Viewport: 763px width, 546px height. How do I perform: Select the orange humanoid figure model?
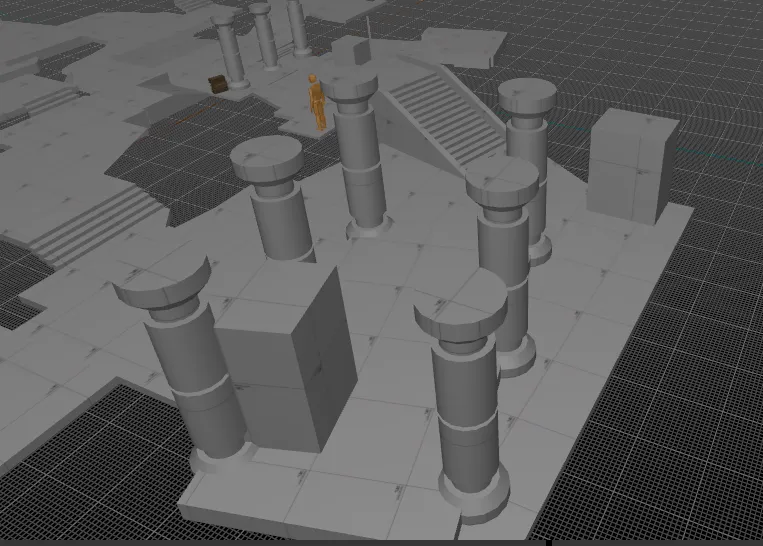pos(316,103)
